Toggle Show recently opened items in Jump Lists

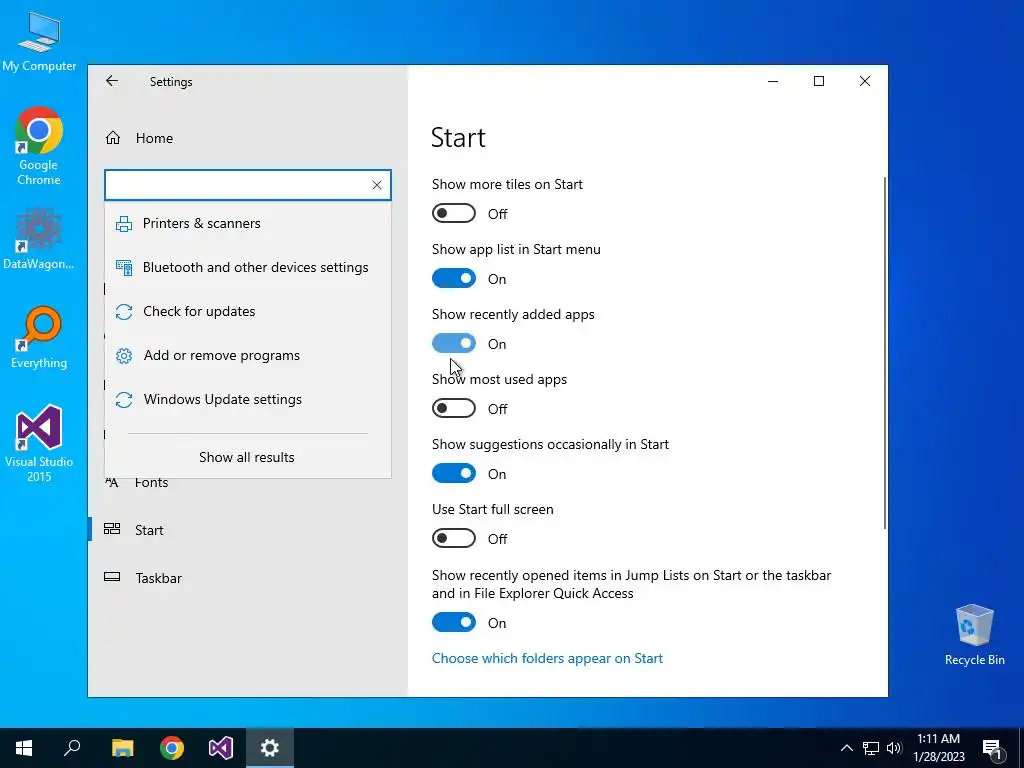[454, 622]
